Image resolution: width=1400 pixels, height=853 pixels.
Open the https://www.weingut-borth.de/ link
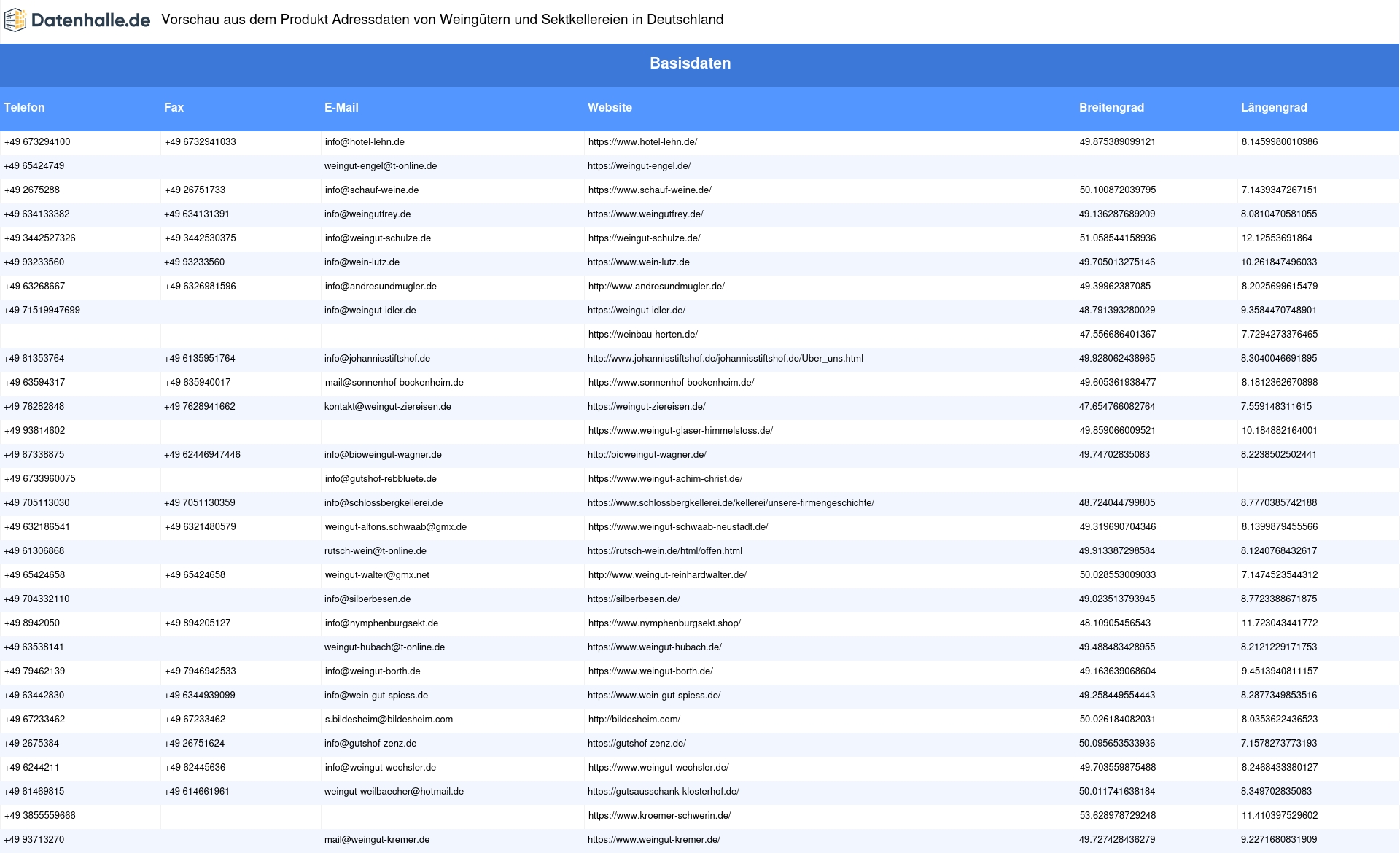650,671
